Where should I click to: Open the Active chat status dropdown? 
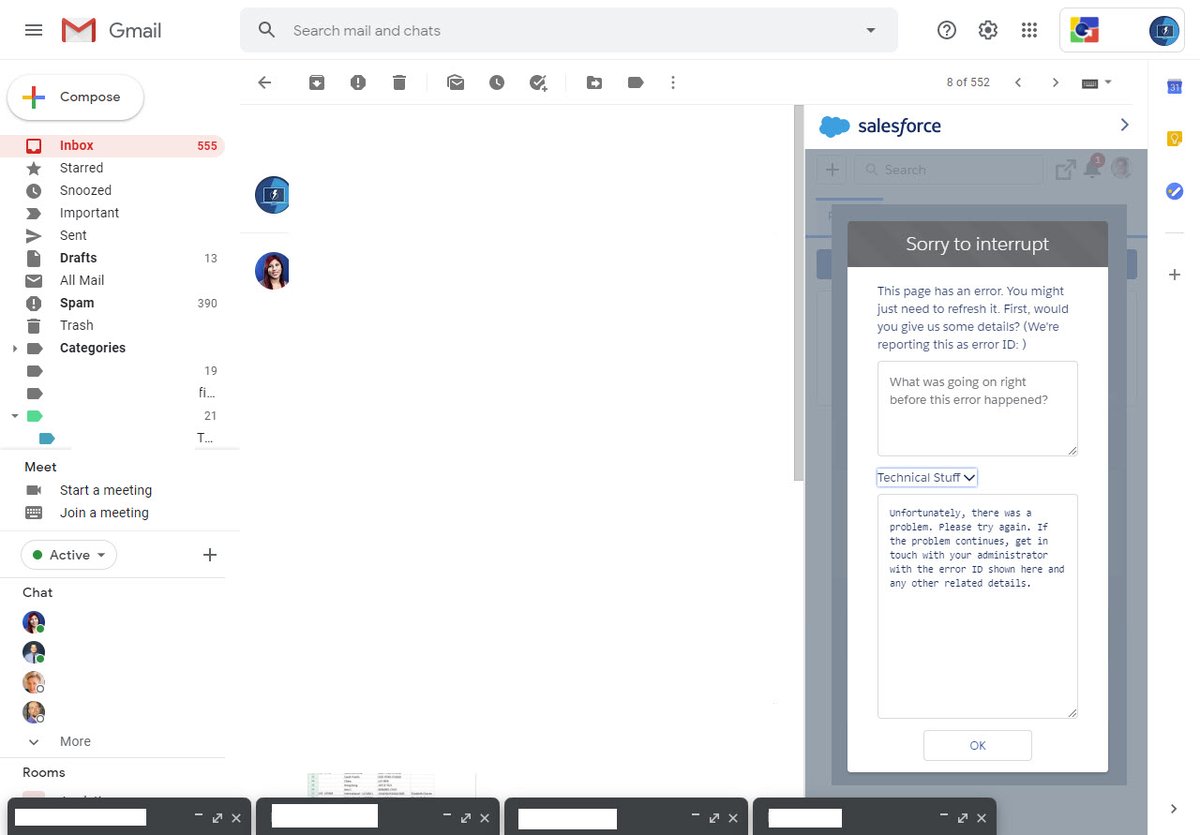tap(69, 555)
